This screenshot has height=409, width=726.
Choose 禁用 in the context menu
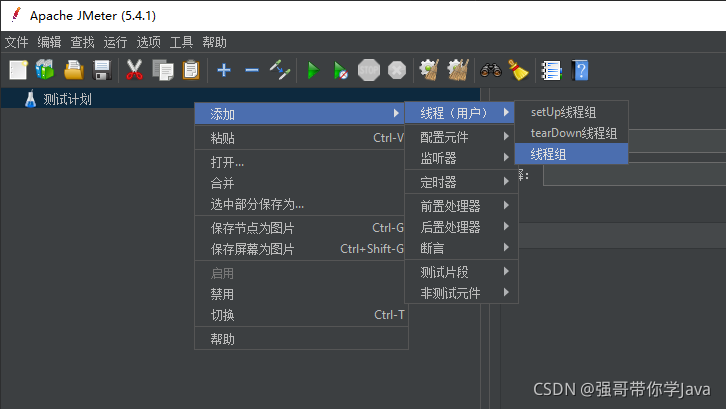301,294
